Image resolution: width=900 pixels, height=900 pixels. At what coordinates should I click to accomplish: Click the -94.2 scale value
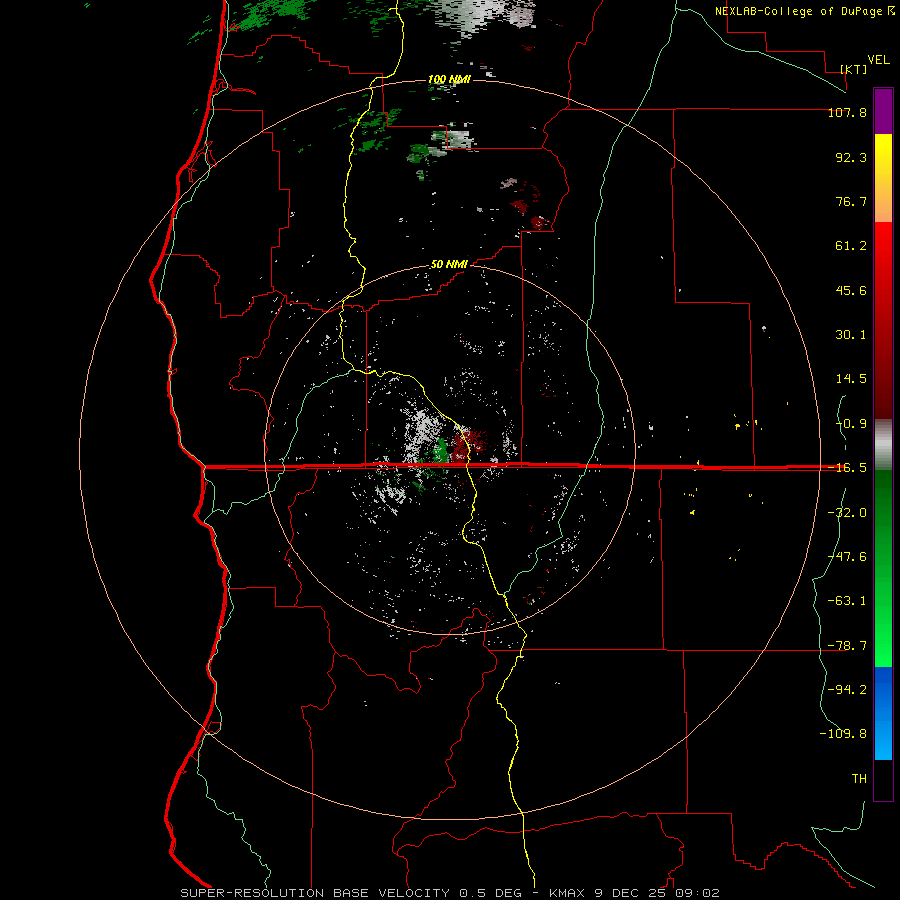tap(847, 690)
